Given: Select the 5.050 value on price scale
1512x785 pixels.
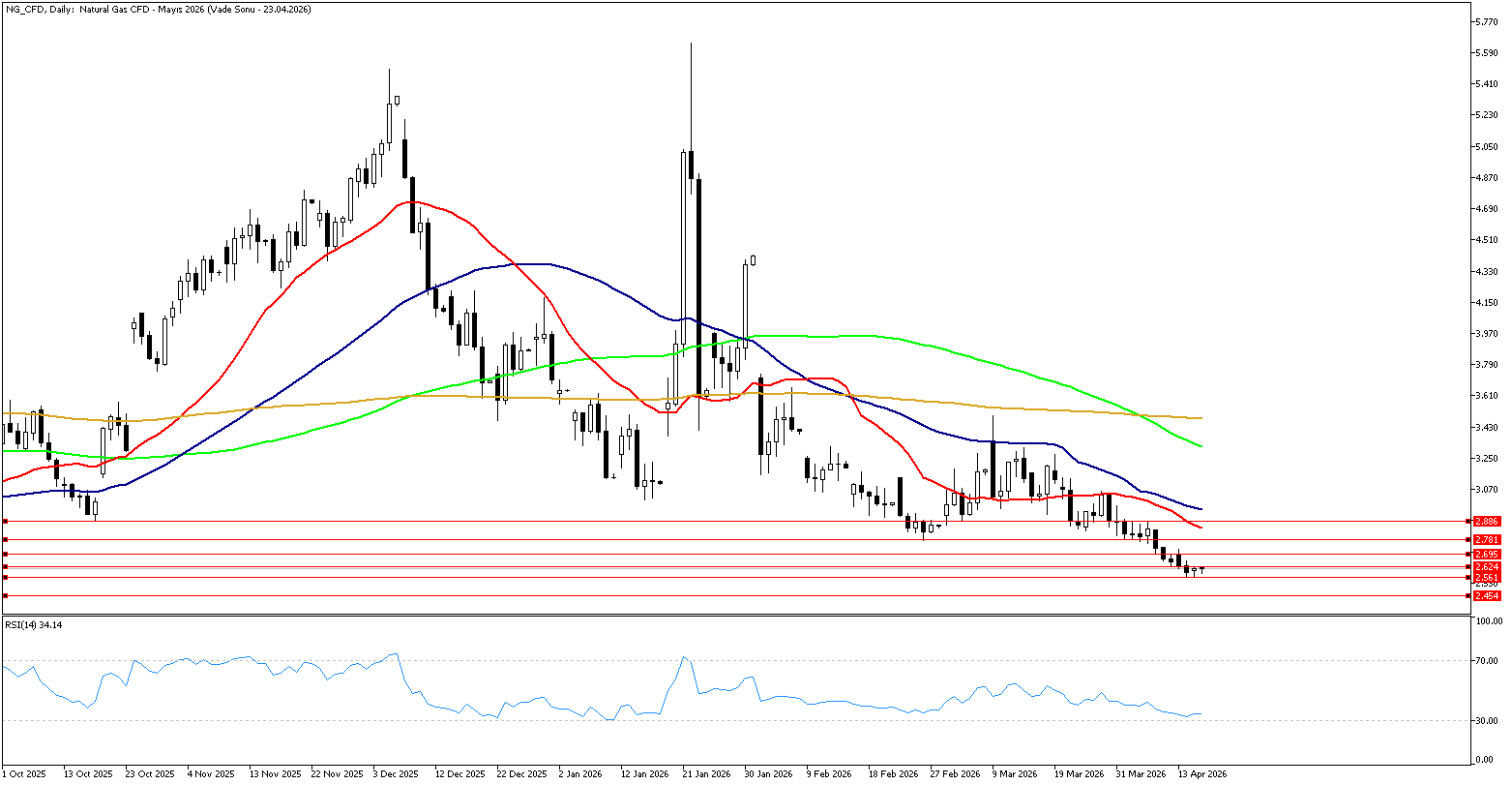Looking at the screenshot, I should [1487, 146].
